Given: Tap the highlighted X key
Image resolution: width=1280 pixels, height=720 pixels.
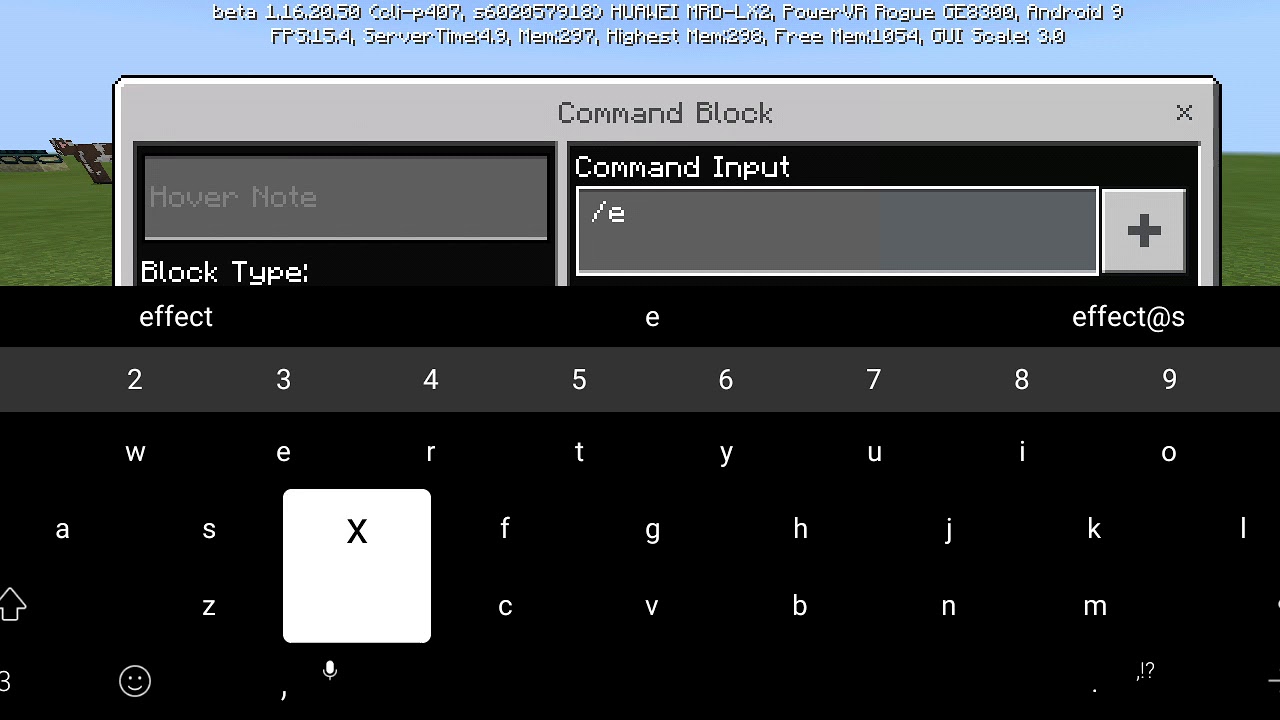Looking at the screenshot, I should pos(357,566).
